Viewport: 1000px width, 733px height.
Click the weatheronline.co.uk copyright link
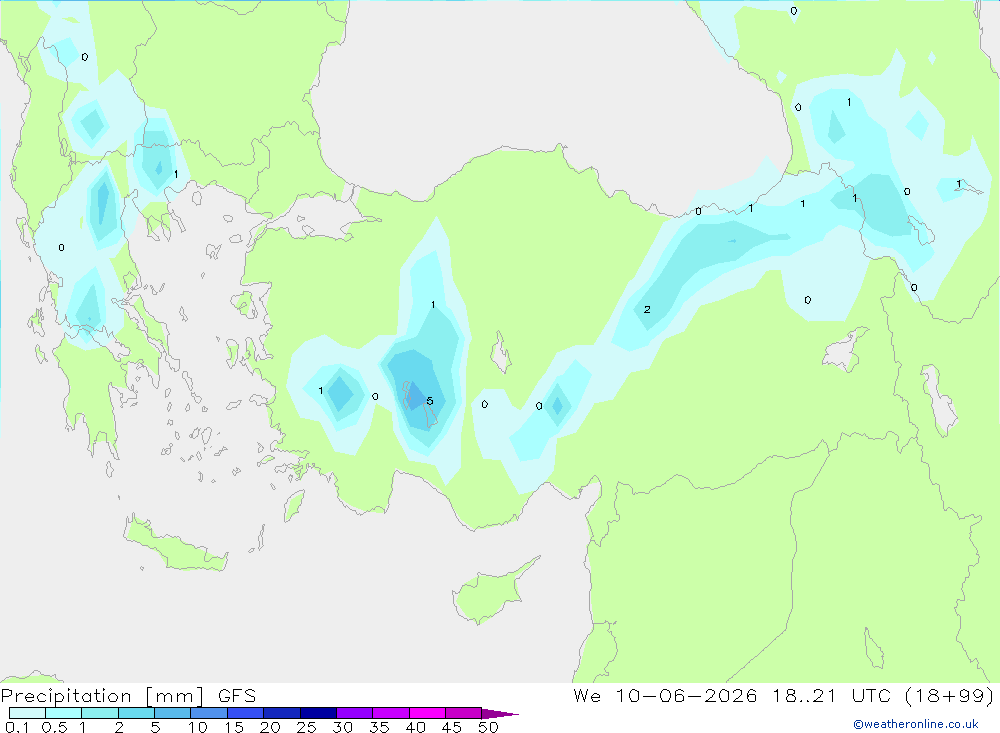(916, 724)
